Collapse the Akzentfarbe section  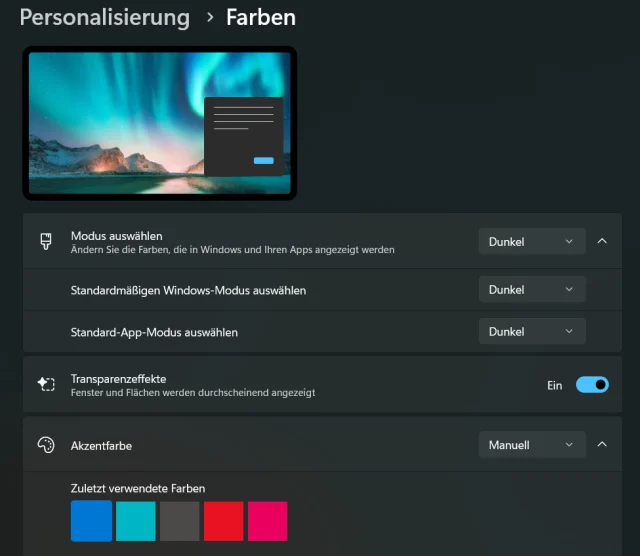(x=602, y=445)
